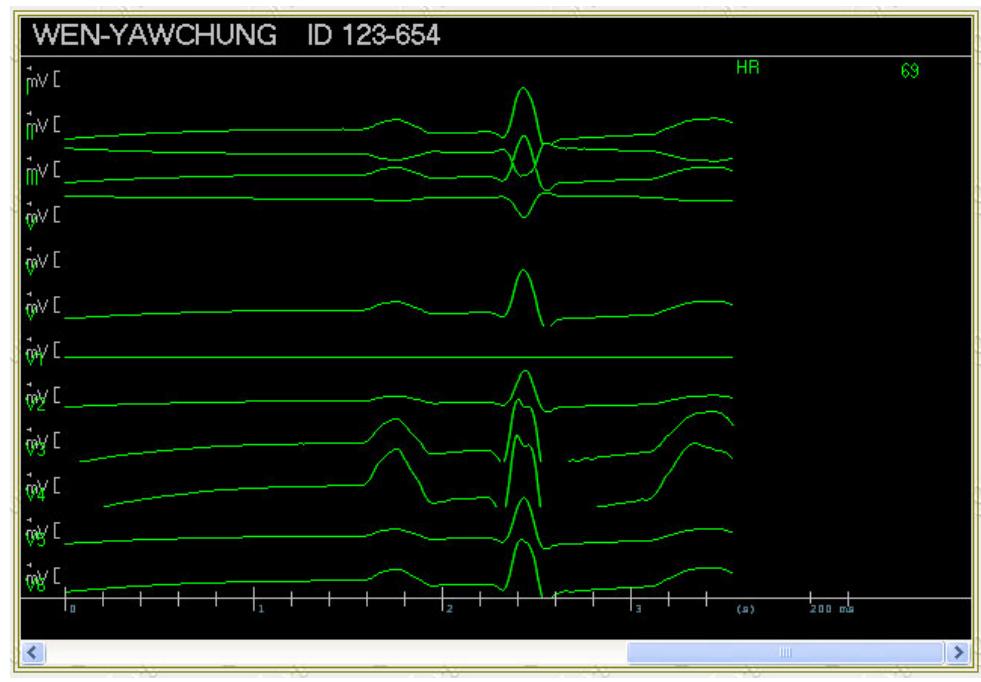Click the heart rate value 69
This screenshot has width=981, height=682.
click(x=910, y=71)
